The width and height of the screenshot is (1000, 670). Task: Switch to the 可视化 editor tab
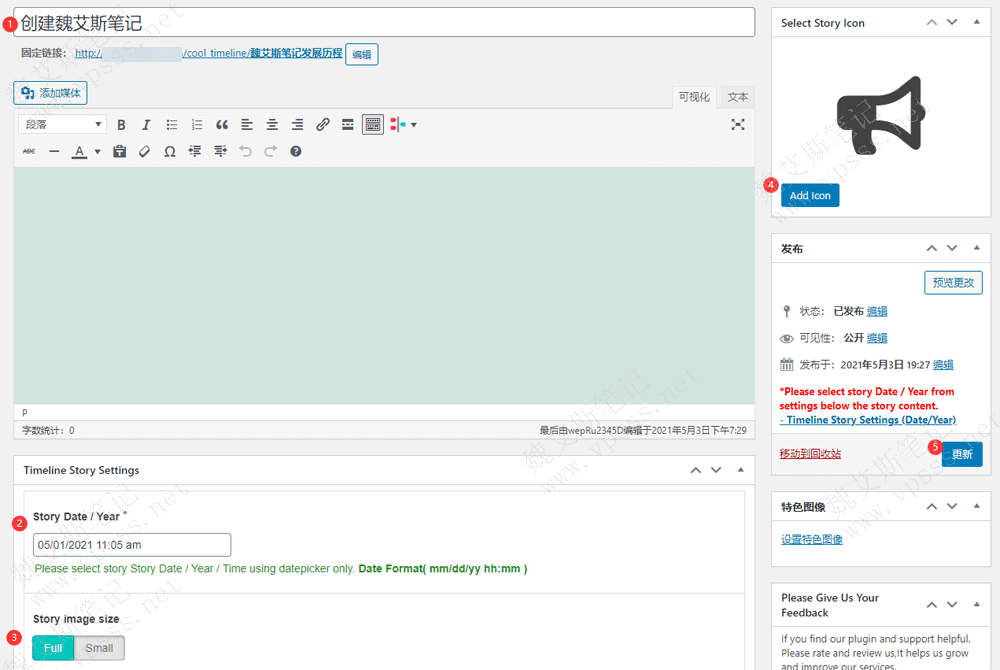pyautogui.click(x=694, y=97)
